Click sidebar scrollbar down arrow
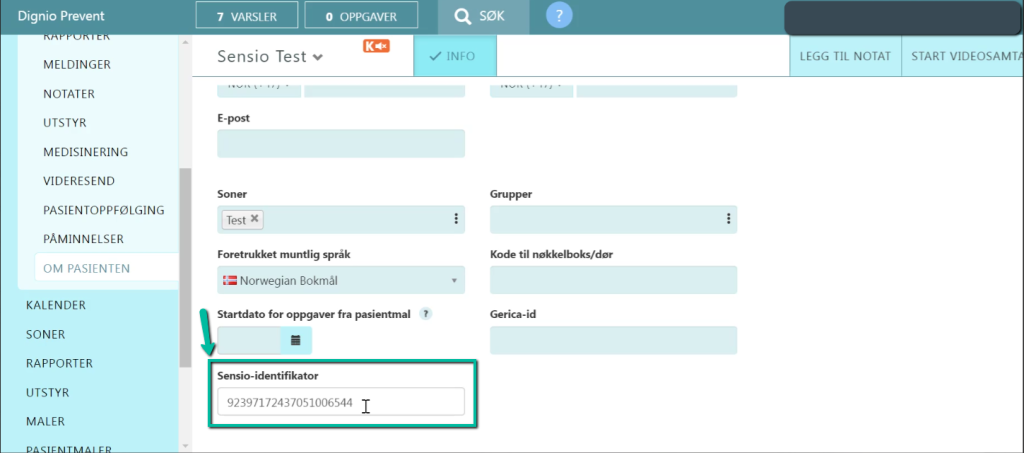Screen dimensions: 1024x453 pyautogui.click(x=185, y=446)
